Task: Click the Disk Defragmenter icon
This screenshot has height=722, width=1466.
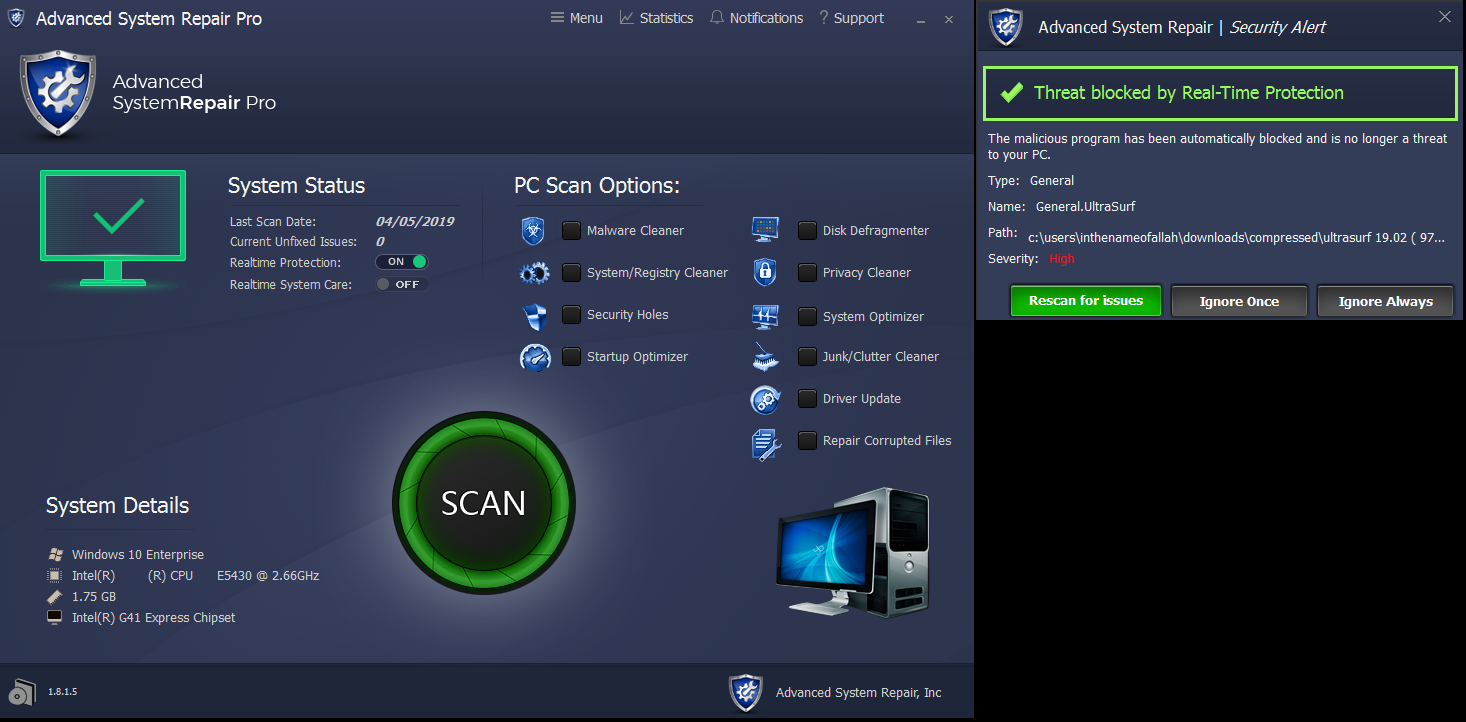Action: point(765,229)
